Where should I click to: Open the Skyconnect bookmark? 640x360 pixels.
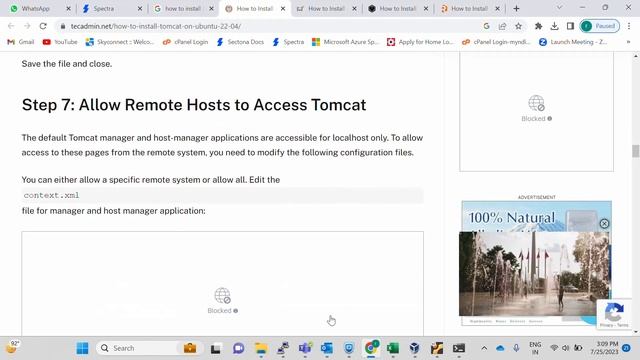120,42
